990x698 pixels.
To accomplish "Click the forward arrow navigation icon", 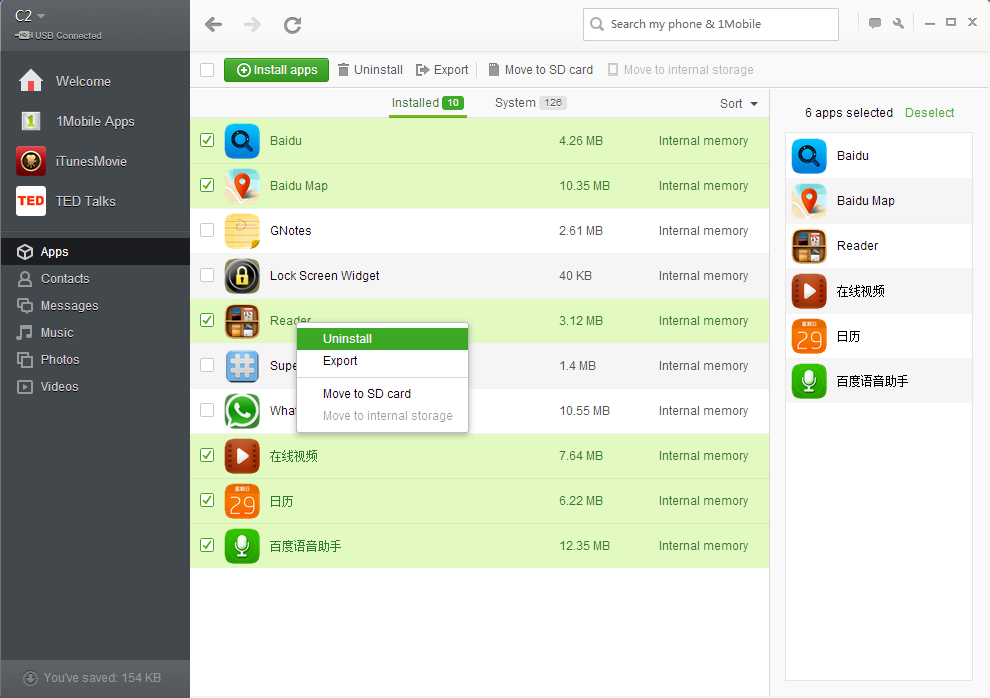I will click(x=253, y=25).
